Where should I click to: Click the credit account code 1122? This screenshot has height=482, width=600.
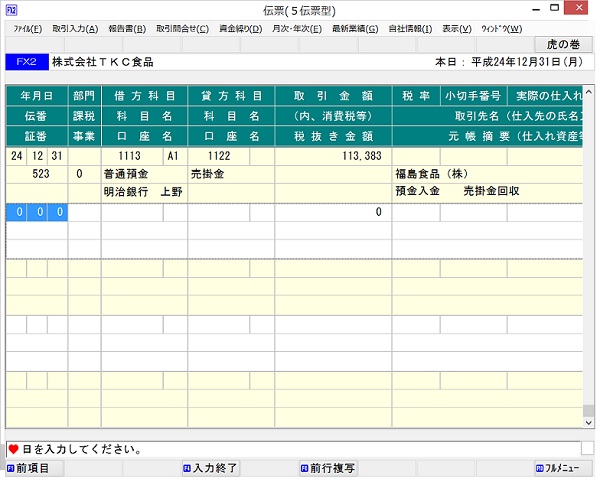click(219, 156)
